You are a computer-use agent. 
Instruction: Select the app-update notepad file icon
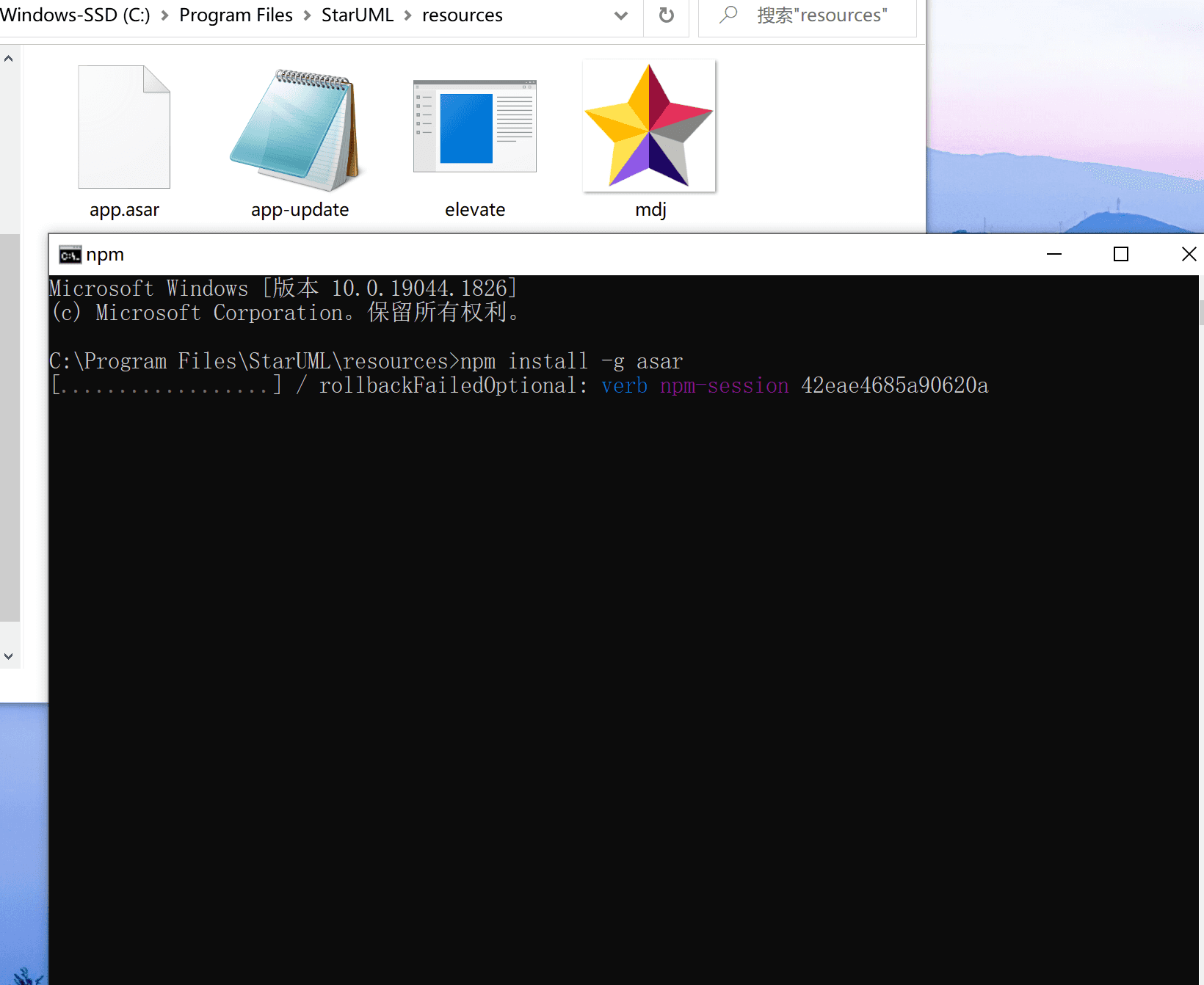[298, 130]
